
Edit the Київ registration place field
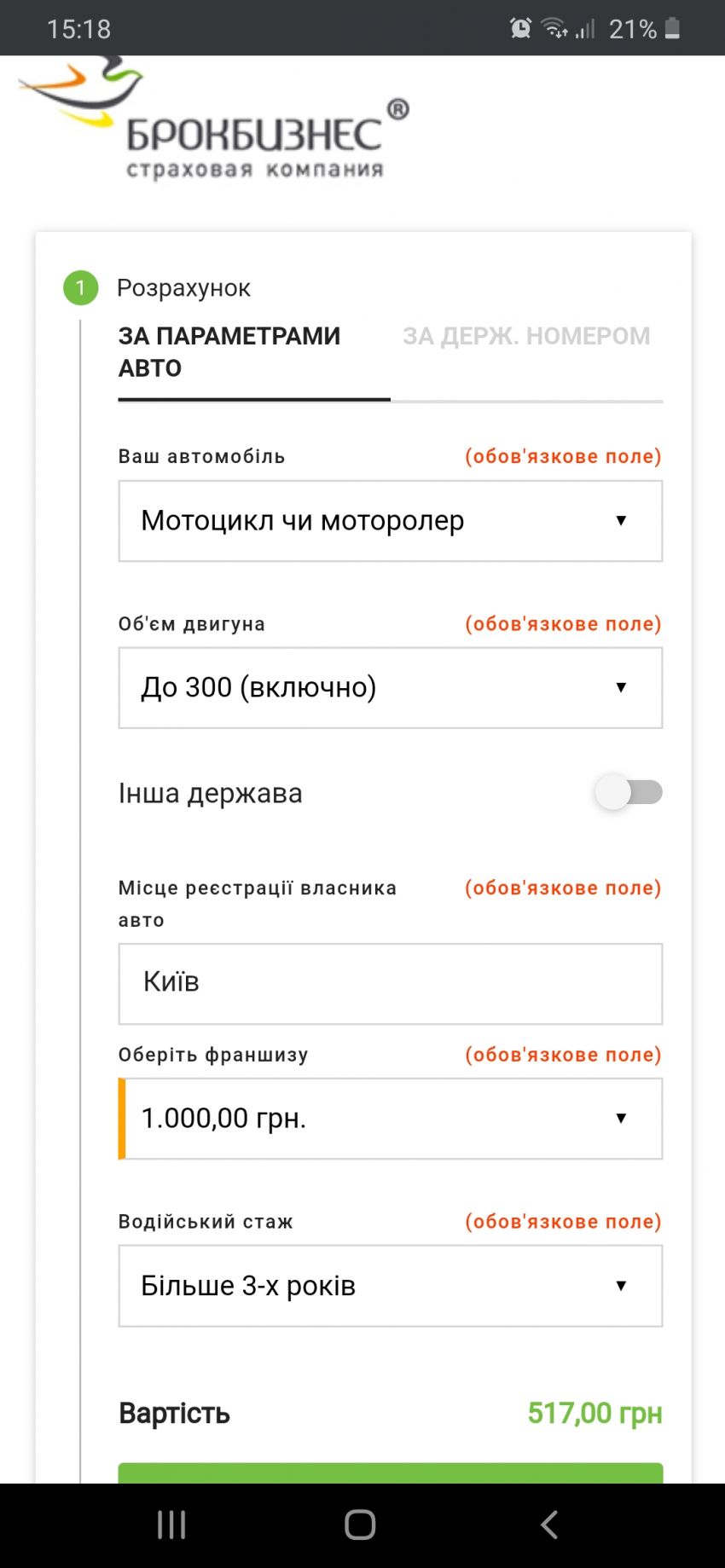point(391,984)
